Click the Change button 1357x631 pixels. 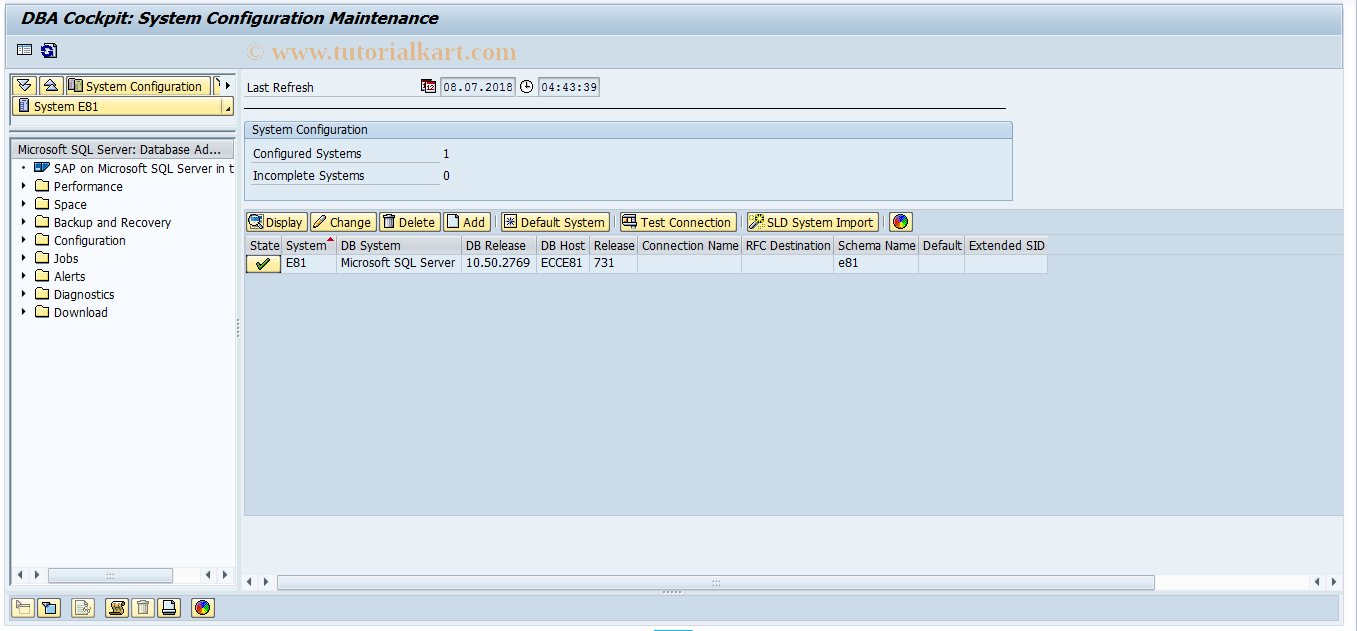342,222
